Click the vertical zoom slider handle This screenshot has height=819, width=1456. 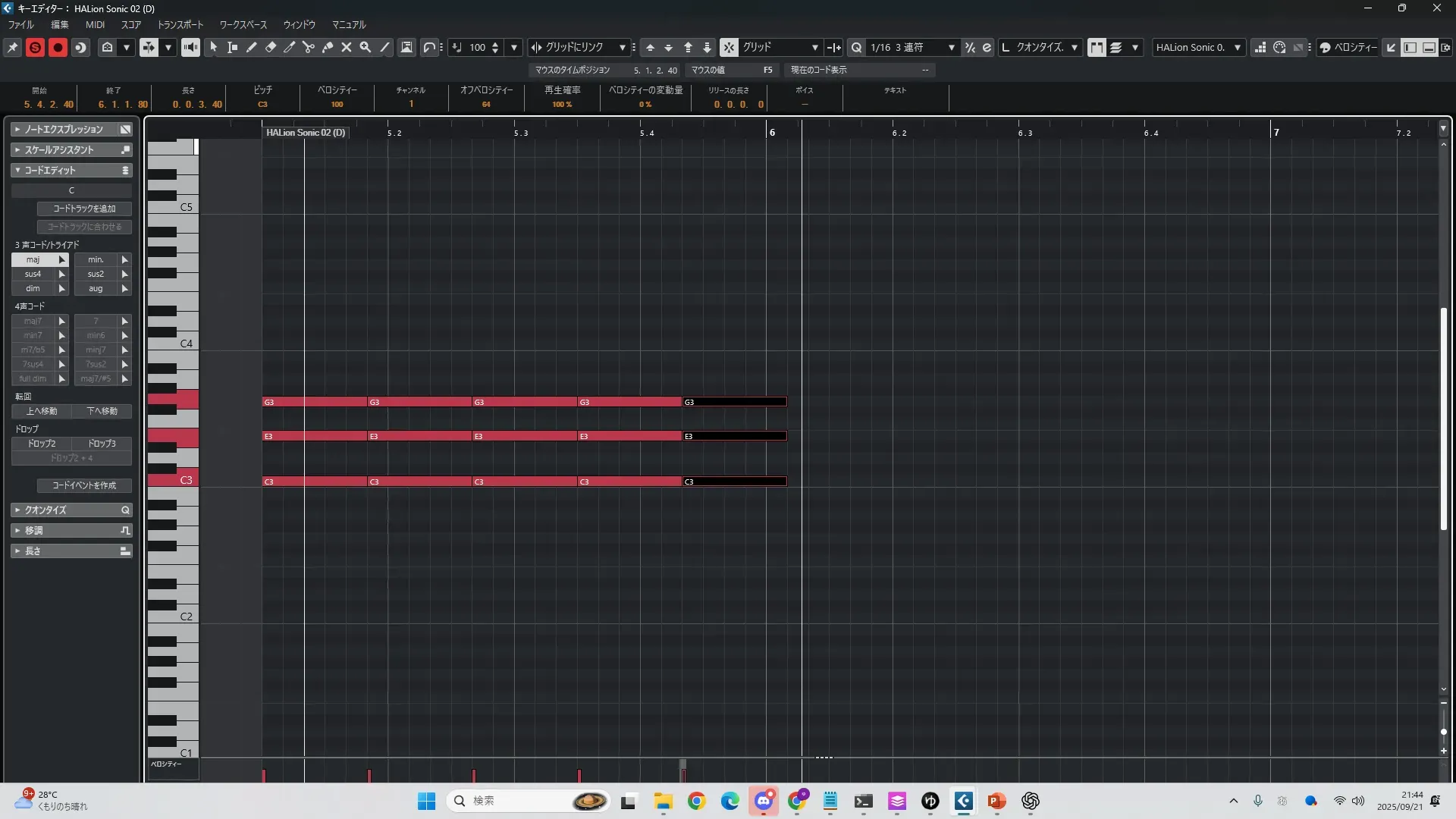(1443, 732)
